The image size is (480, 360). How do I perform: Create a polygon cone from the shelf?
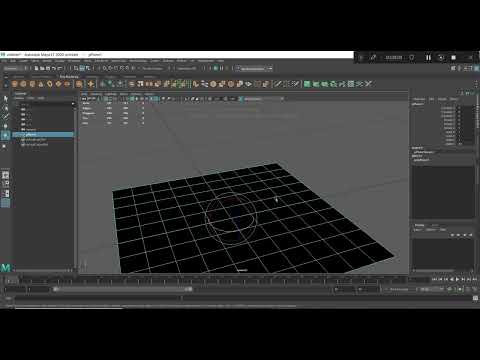click(x=41, y=84)
